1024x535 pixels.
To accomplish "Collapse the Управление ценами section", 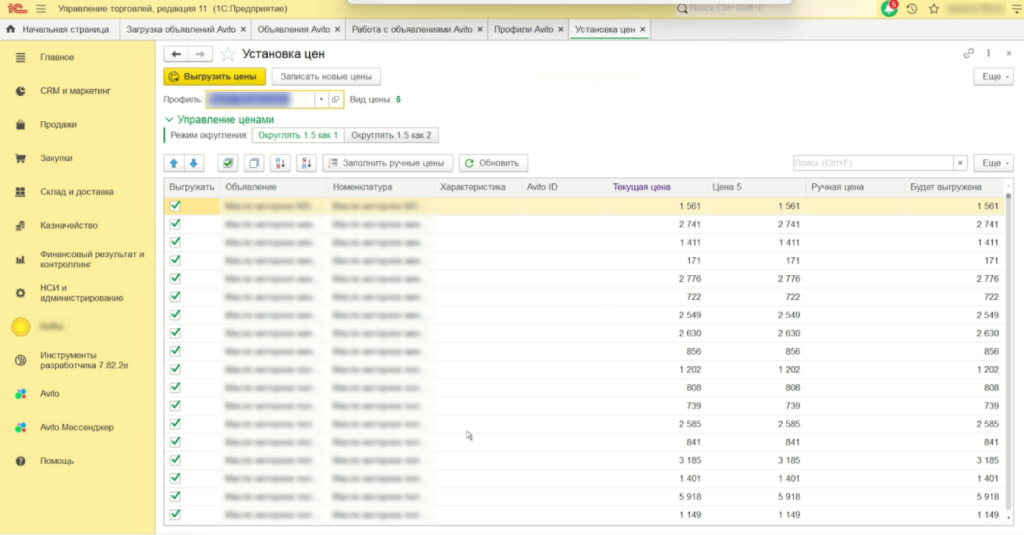I will (x=169, y=119).
